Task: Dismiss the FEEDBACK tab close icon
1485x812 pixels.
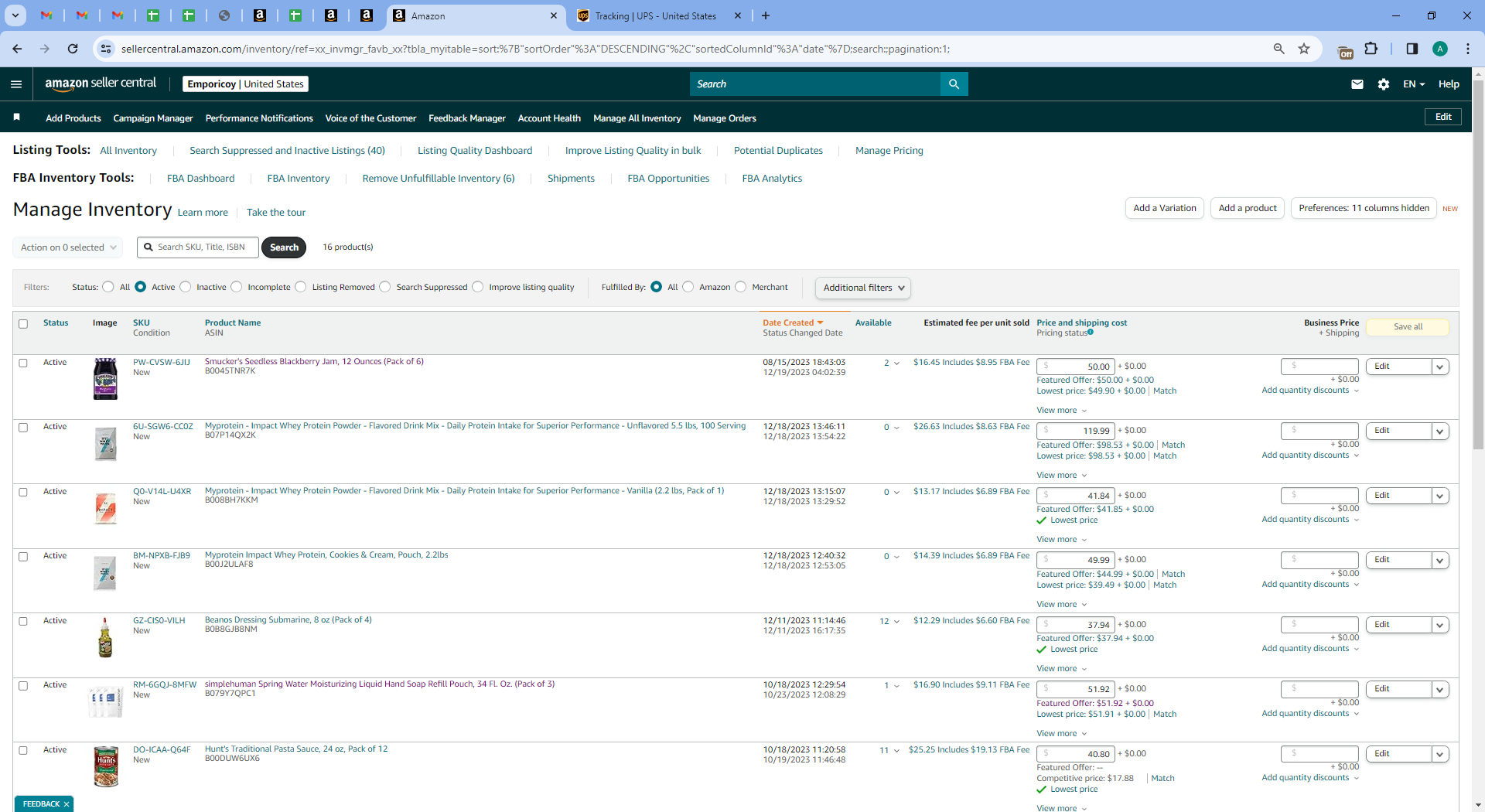Action: [x=67, y=804]
